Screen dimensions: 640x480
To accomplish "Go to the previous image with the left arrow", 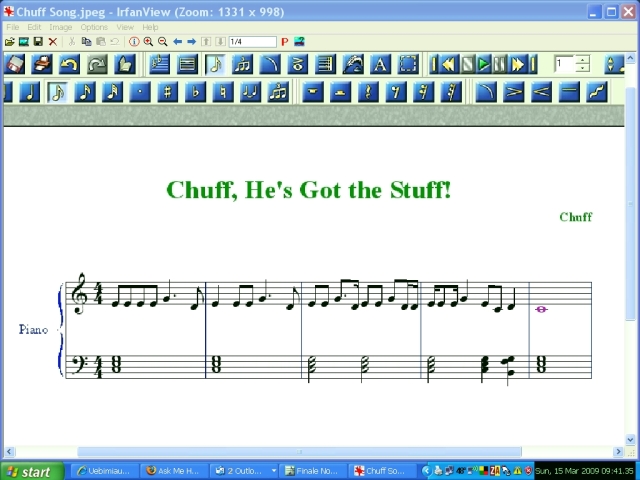I will (178, 42).
